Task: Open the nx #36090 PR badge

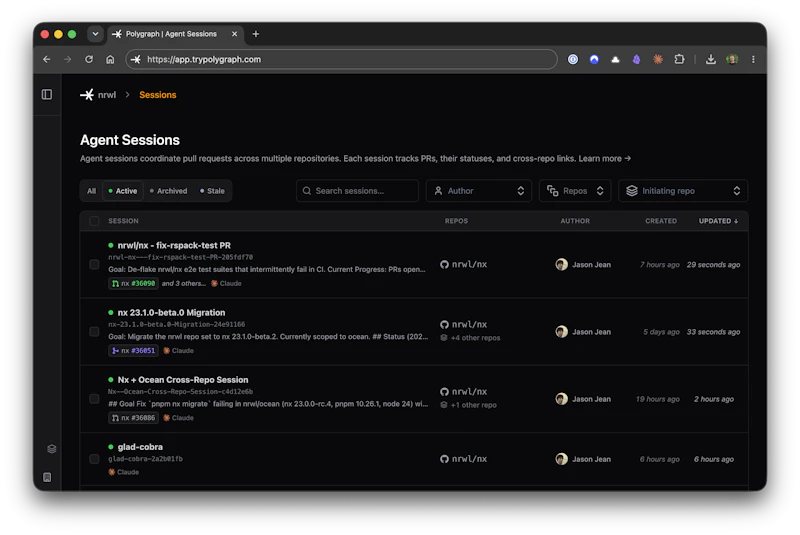Action: 134,284
